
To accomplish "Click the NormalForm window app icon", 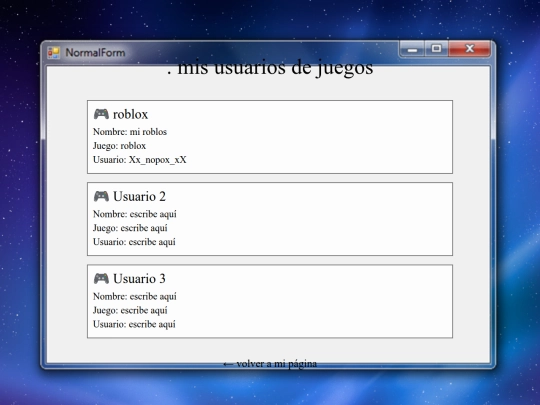I will (x=54, y=53).
